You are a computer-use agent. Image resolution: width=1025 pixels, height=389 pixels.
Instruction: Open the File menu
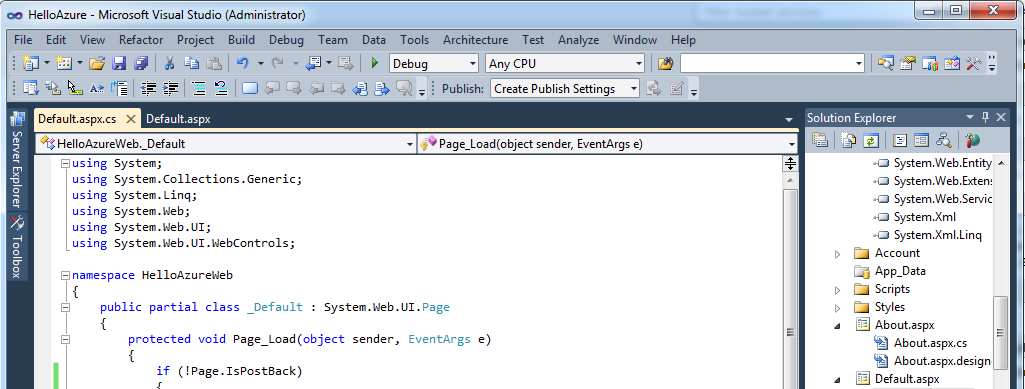click(x=23, y=40)
